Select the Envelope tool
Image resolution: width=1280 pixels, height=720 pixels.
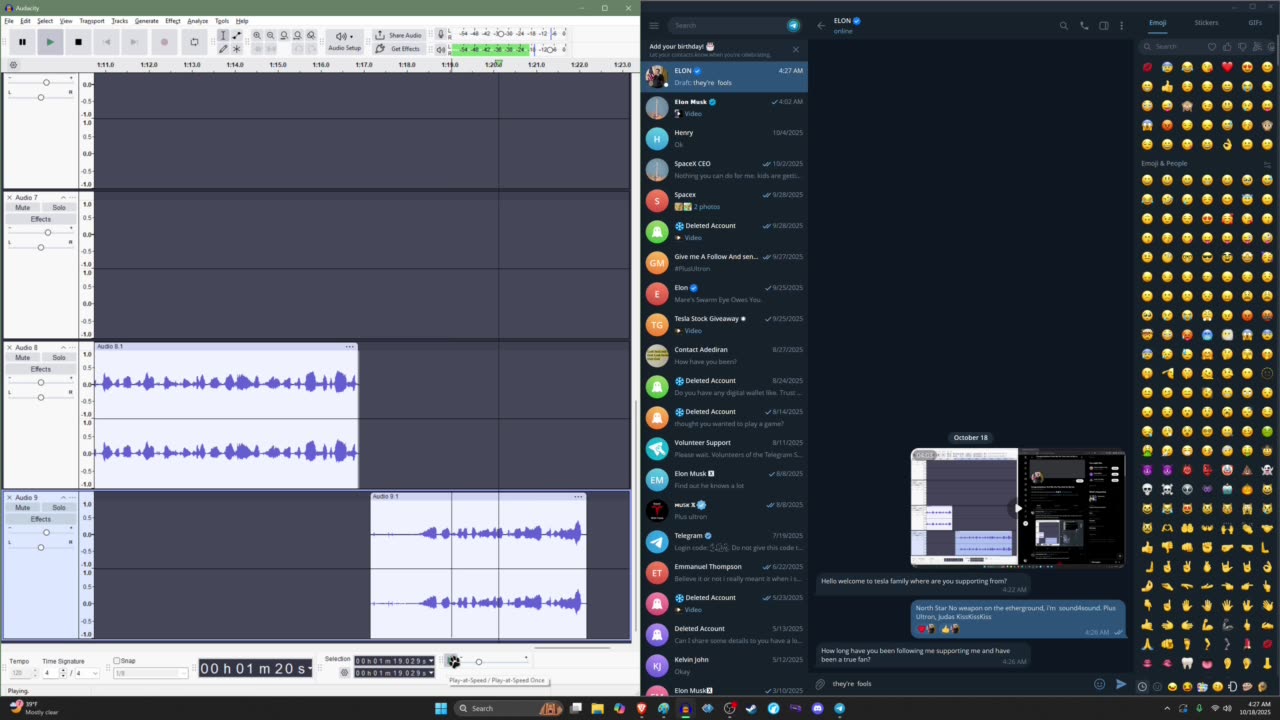pos(236,35)
